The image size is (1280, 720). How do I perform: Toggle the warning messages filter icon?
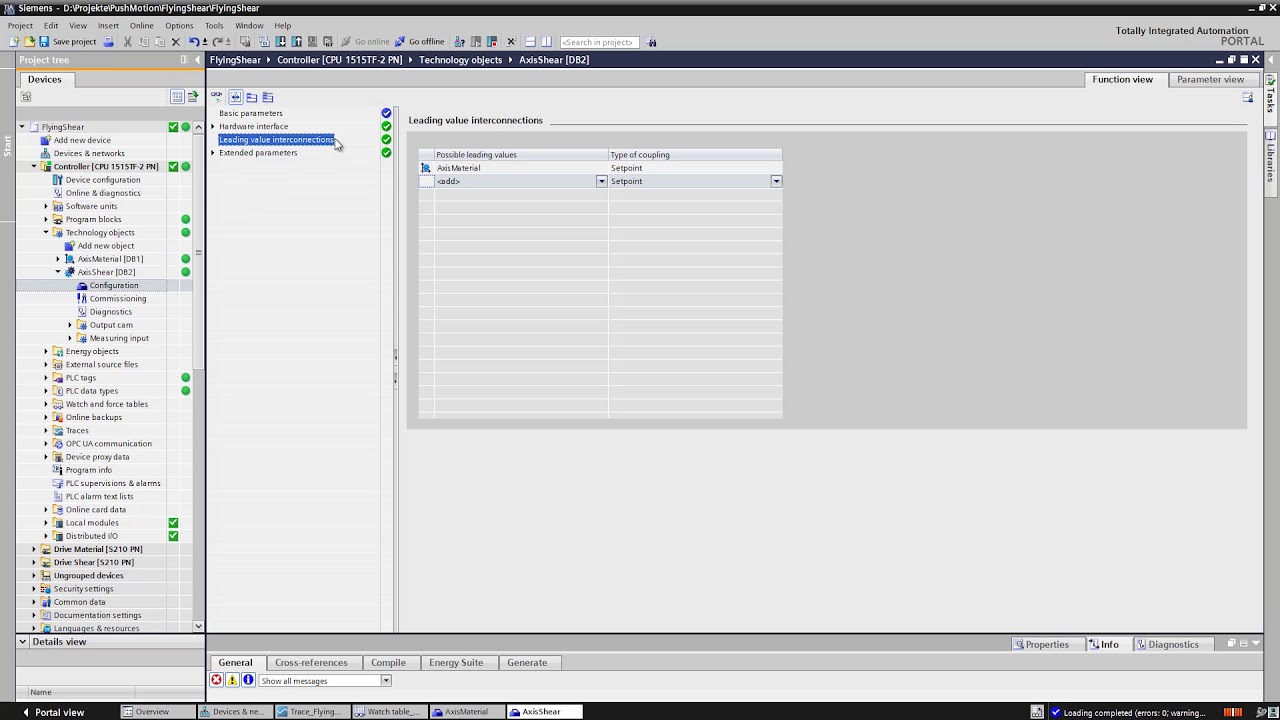(232, 681)
